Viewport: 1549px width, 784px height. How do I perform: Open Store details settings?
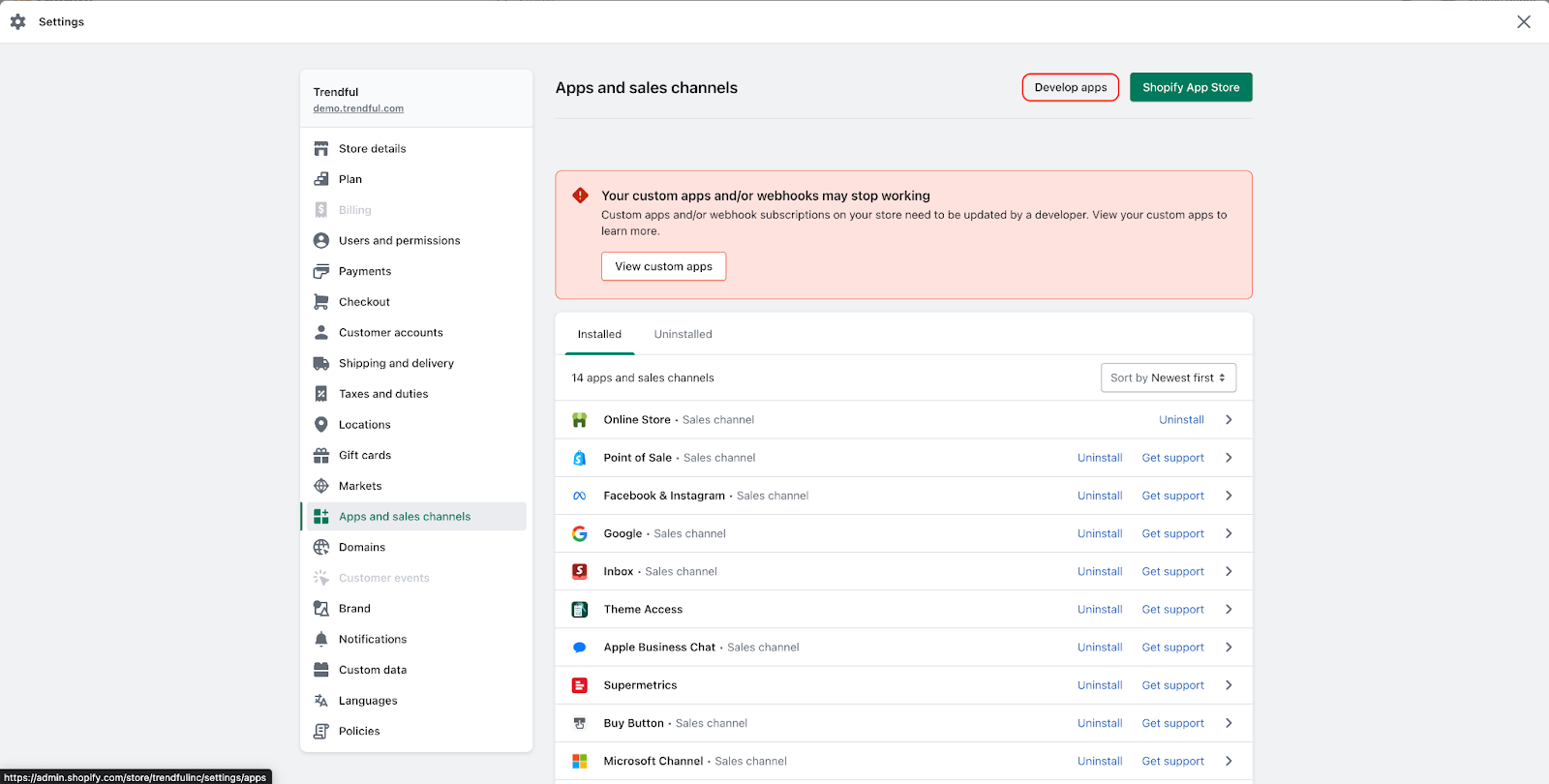[416, 149]
